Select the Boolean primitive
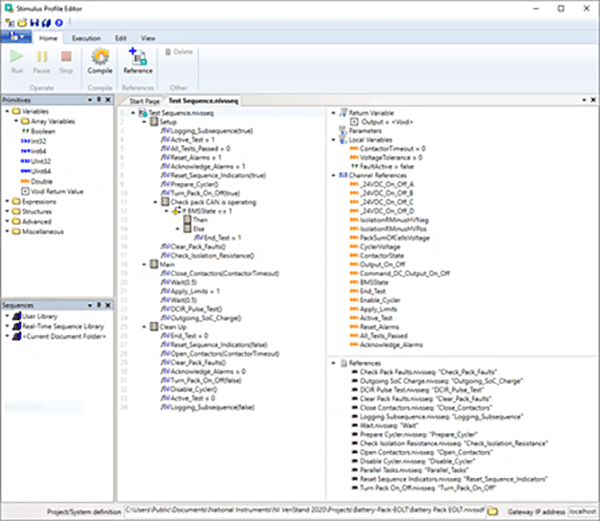 [x=38, y=131]
